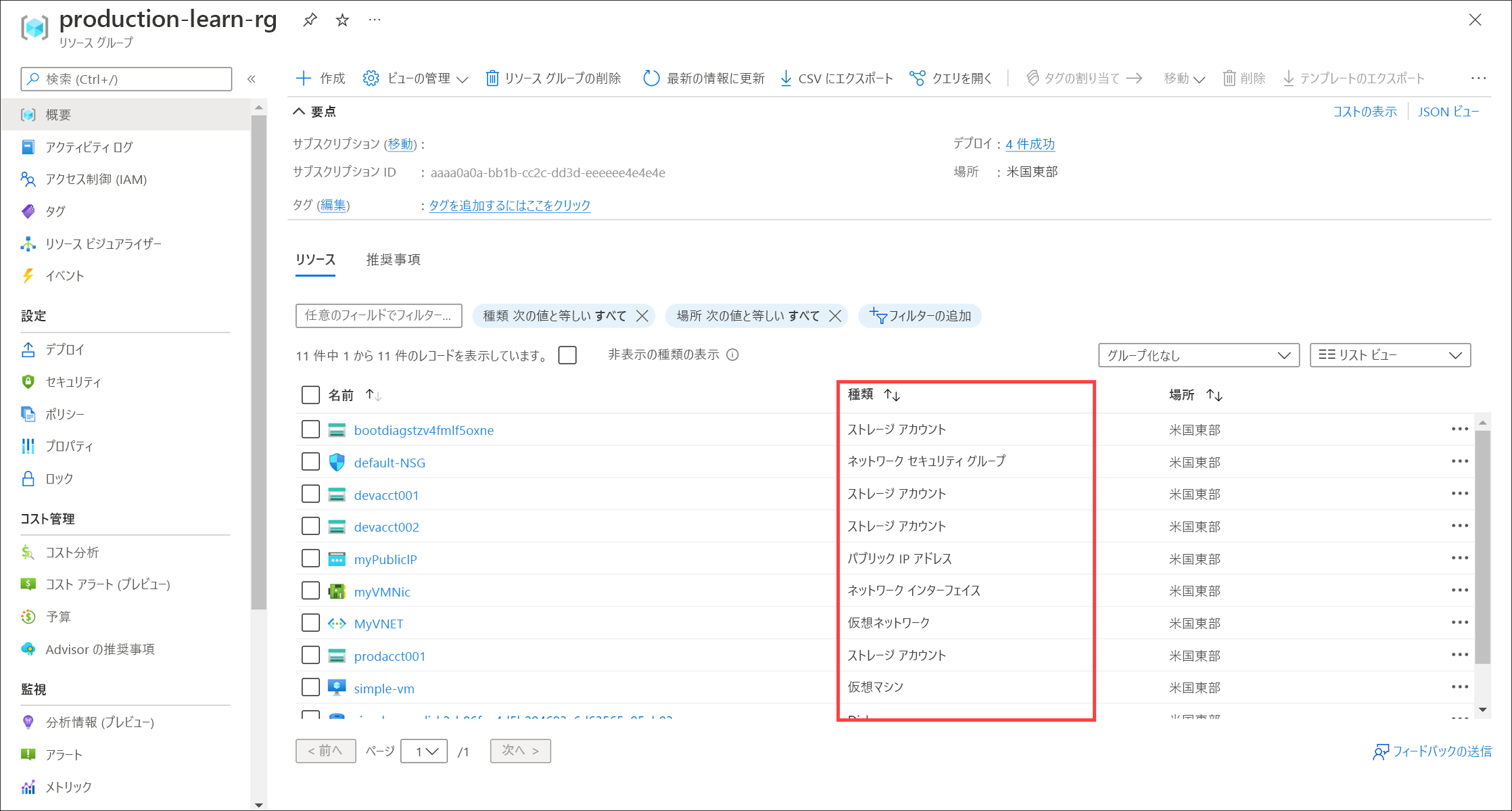Click the 任意のフィールドでフィルター input
Screen dimensions: 1512x811
tap(379, 316)
